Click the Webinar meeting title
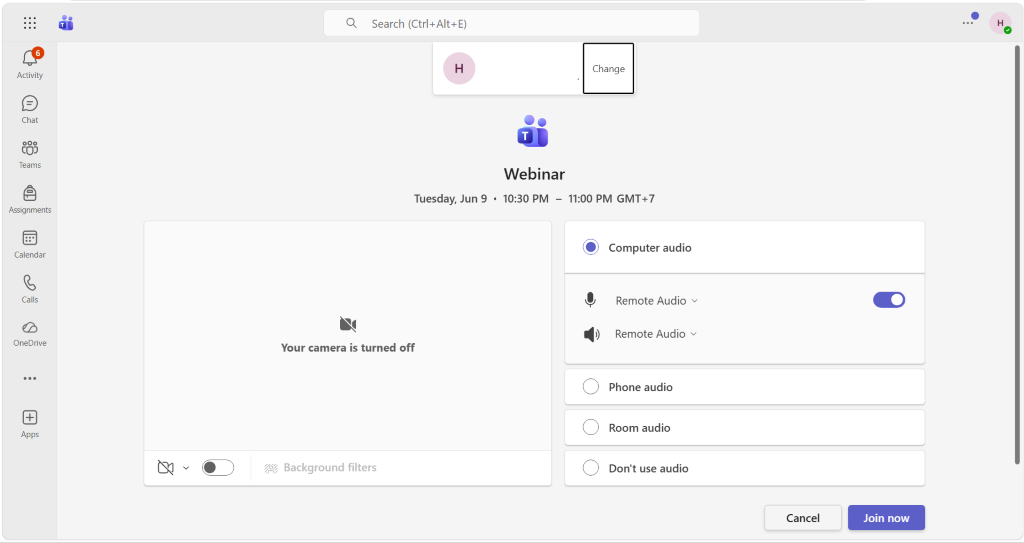This screenshot has width=1024, height=543. tap(534, 174)
